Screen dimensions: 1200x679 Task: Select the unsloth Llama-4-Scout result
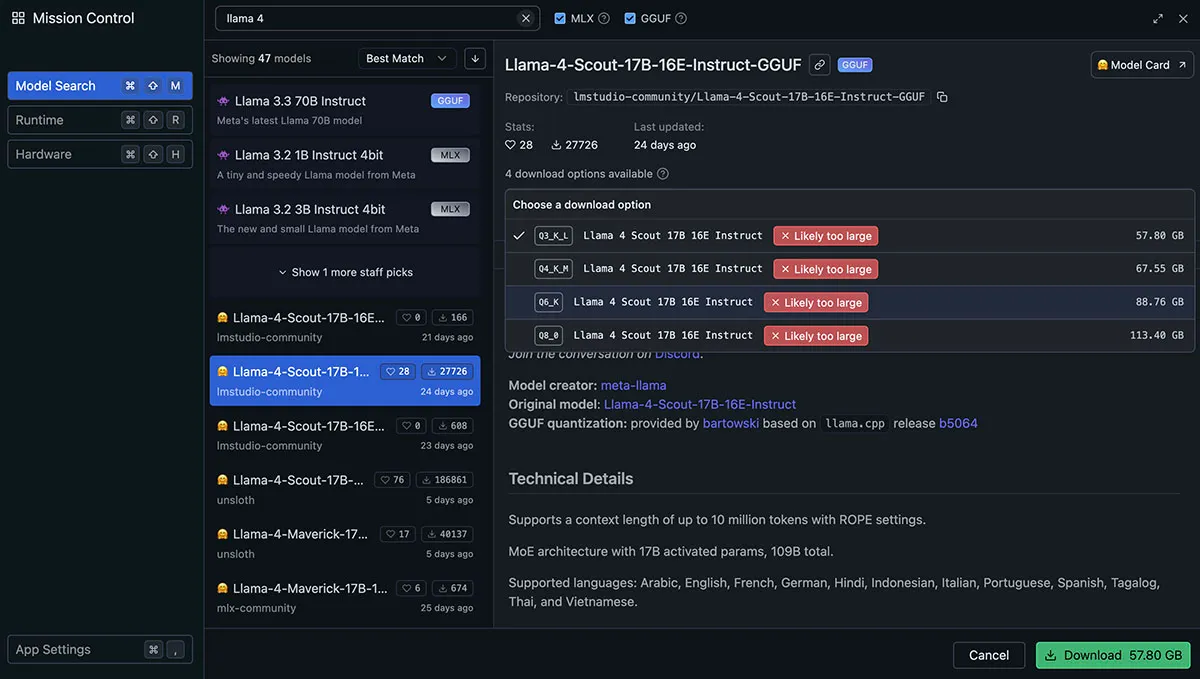pyautogui.click(x=345, y=489)
